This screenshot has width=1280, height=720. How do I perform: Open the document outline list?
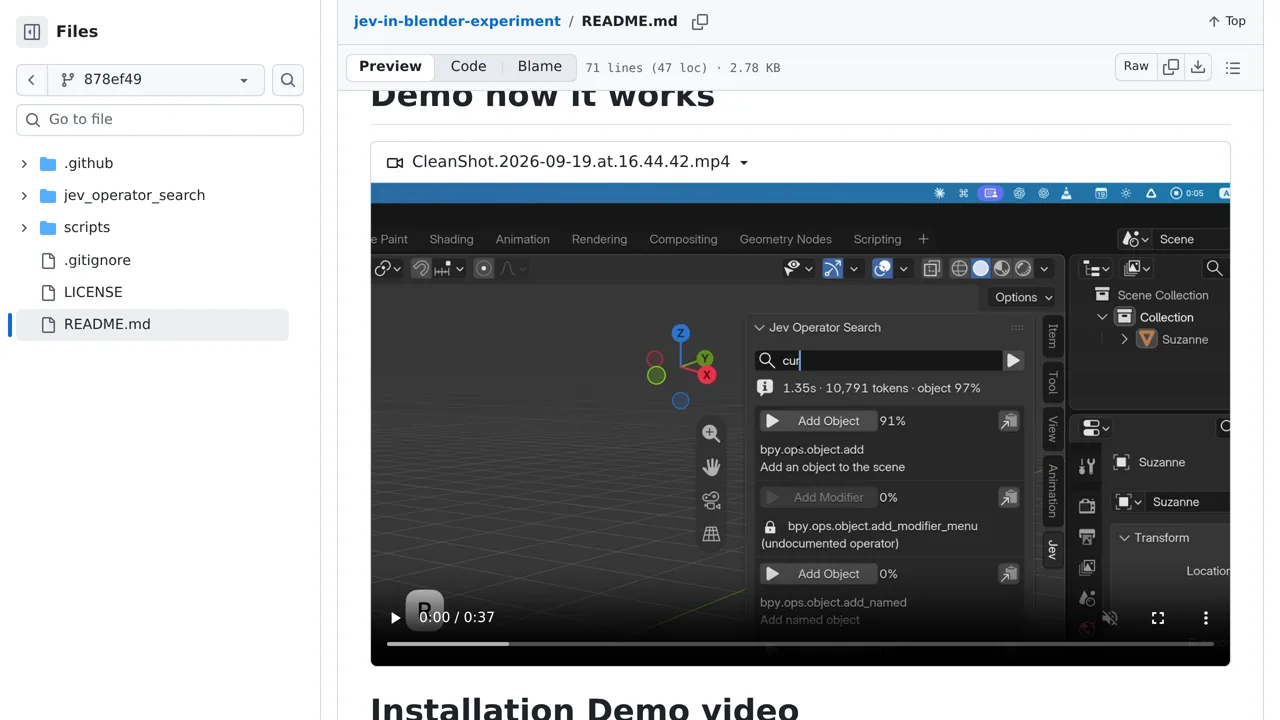point(1233,68)
